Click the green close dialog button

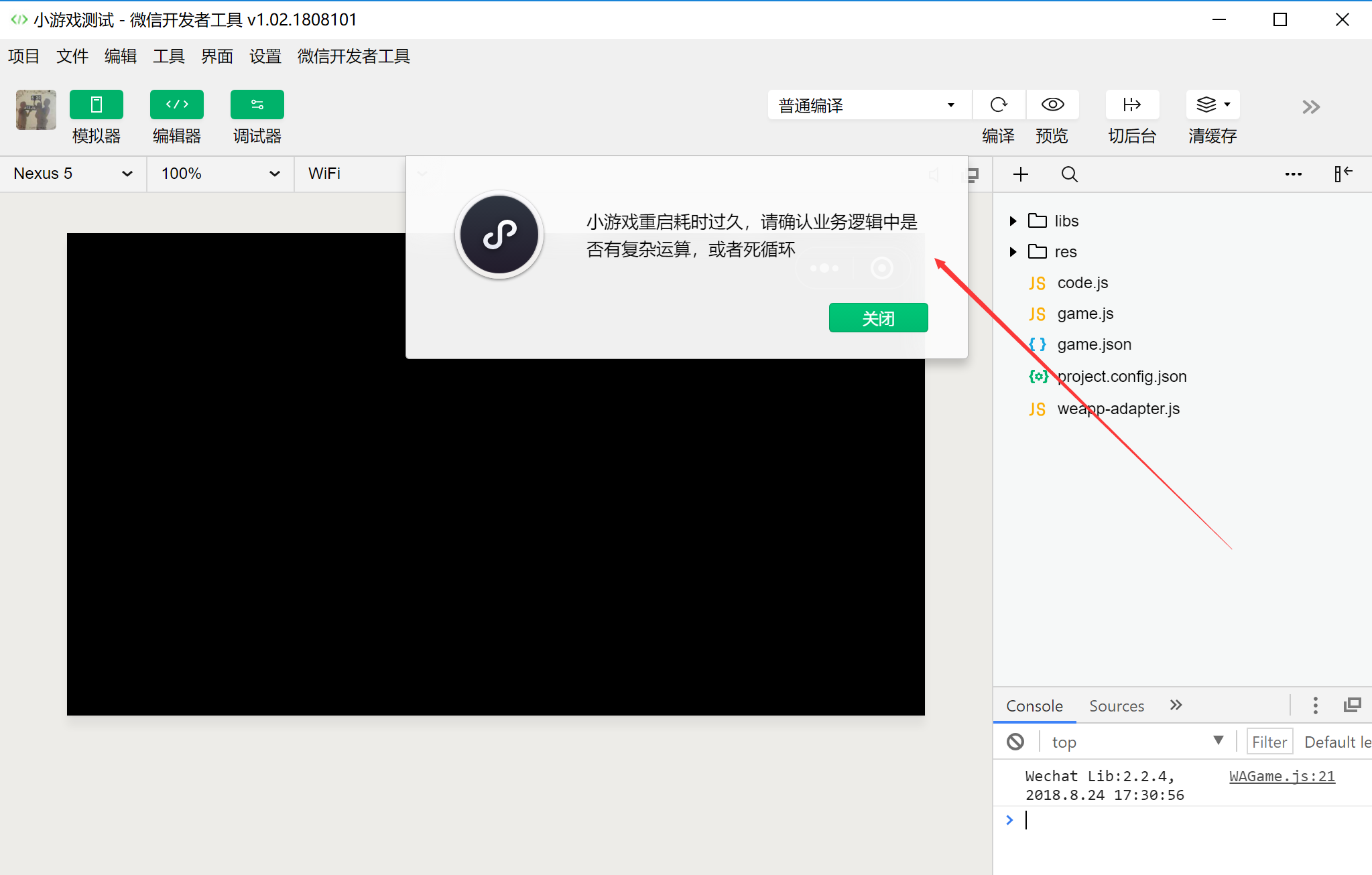click(878, 318)
